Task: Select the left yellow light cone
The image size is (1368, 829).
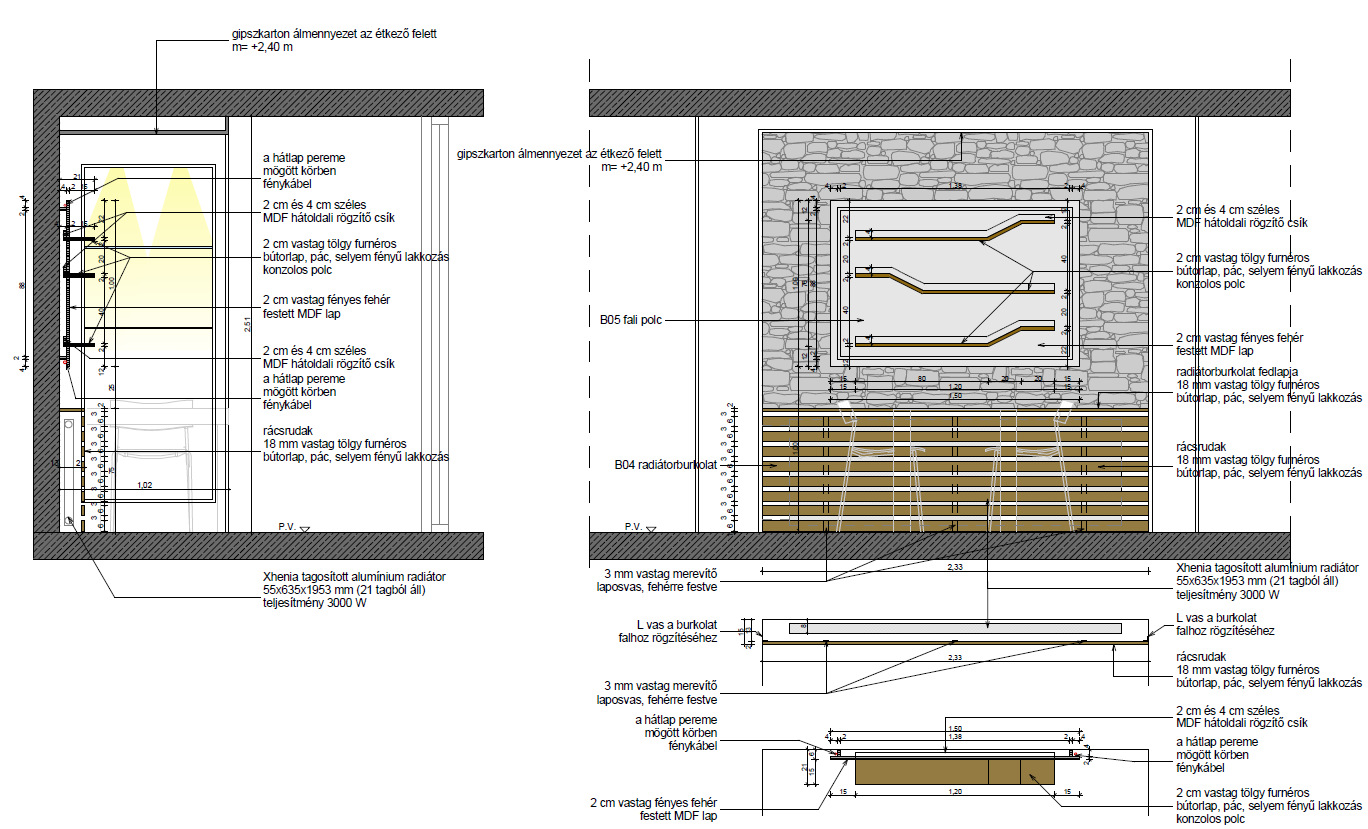Action: point(115,210)
